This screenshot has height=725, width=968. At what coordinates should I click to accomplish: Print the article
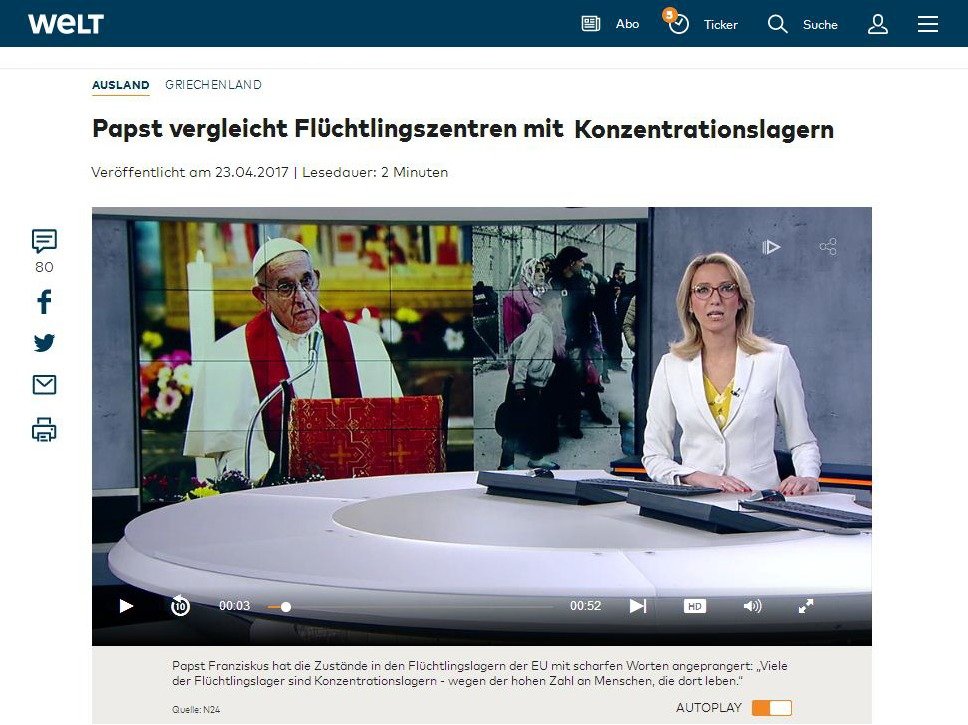[x=44, y=430]
